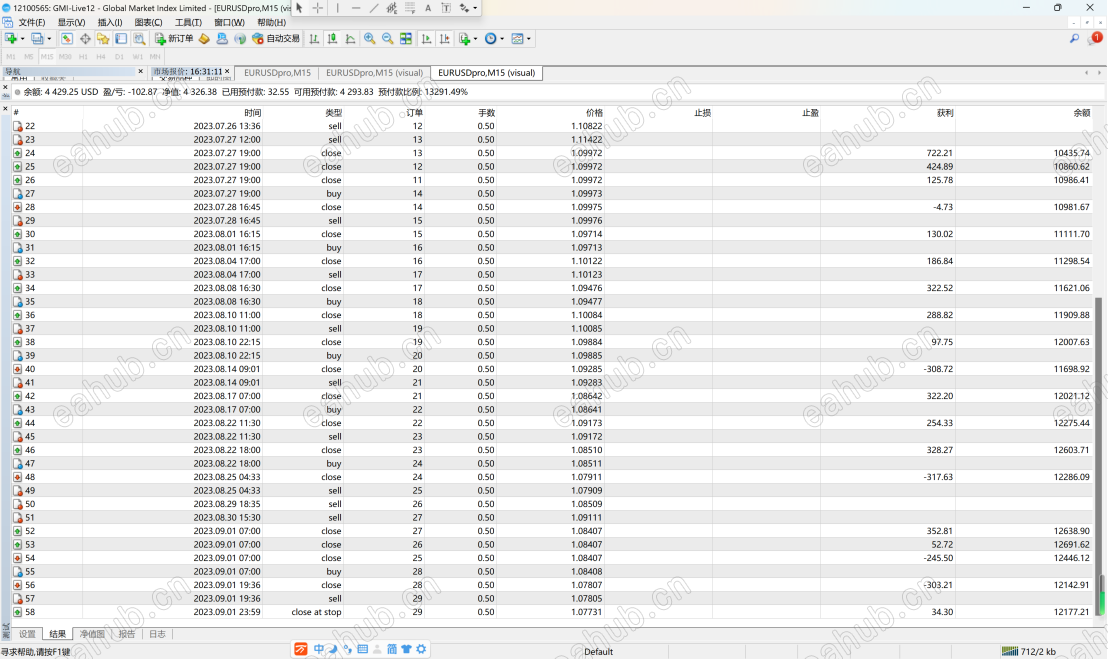Select the MN timeframe button
This screenshot has height=659, width=1108.
pyautogui.click(x=155, y=57)
